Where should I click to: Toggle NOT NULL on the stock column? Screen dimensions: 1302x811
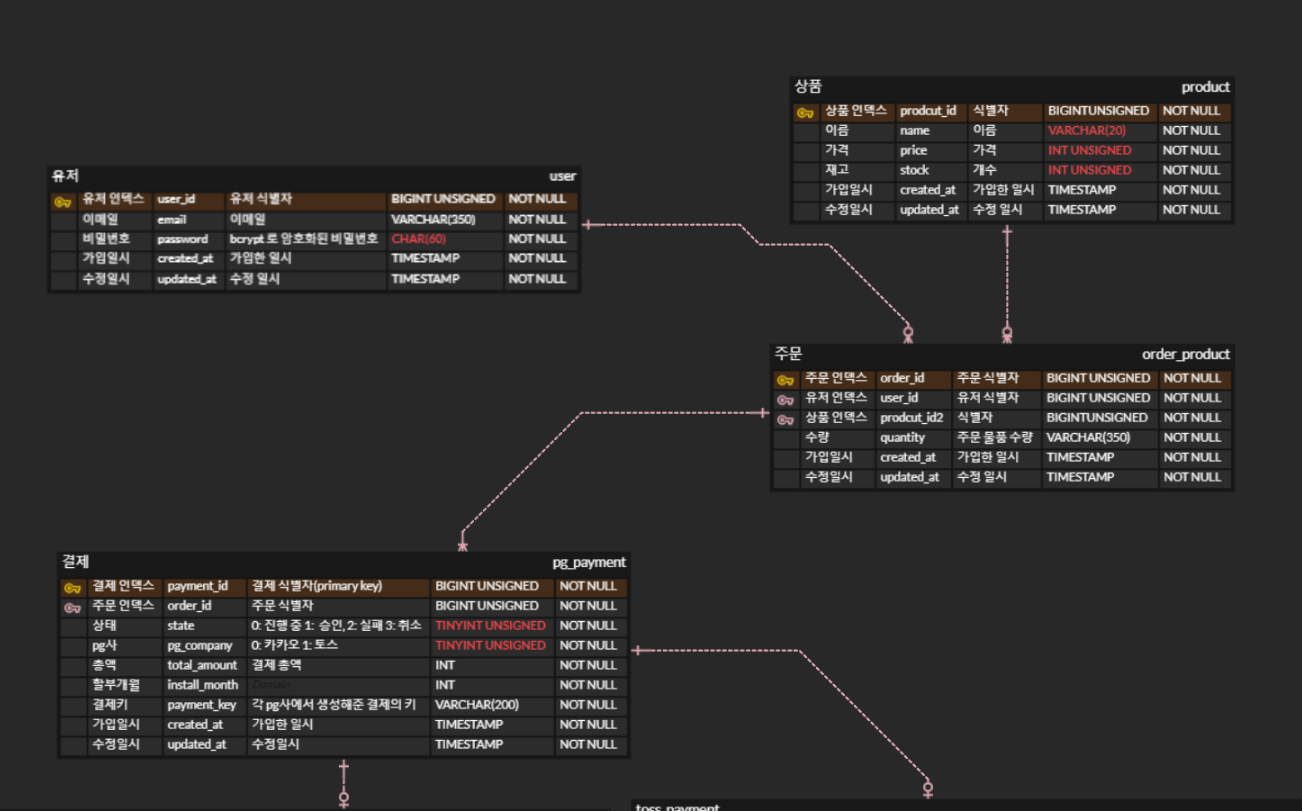point(1193,170)
